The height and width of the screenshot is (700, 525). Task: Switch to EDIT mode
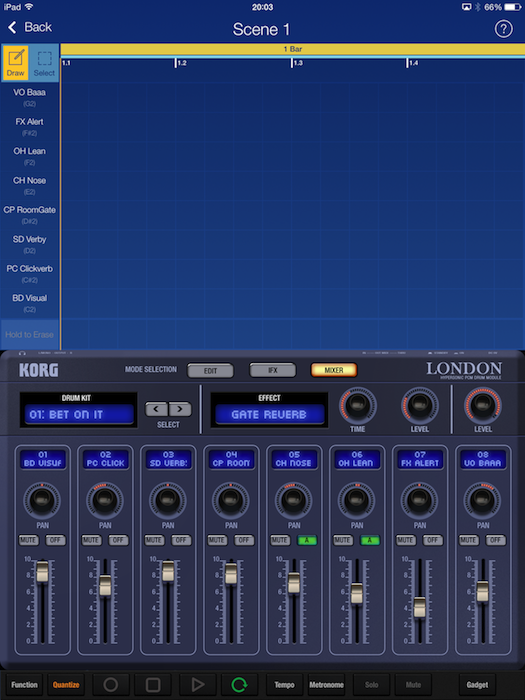click(210, 371)
